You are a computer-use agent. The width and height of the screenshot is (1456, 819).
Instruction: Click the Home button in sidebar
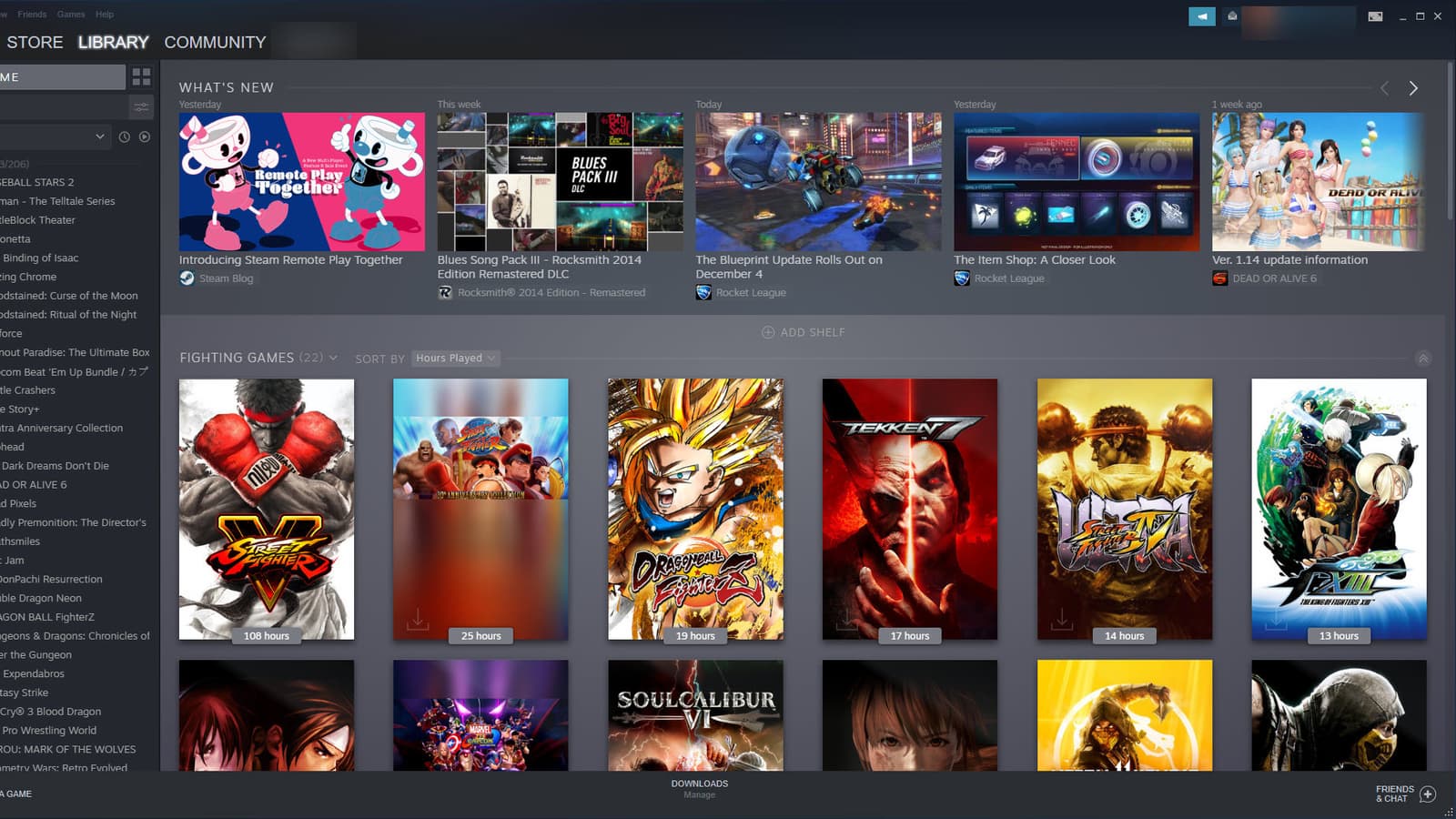(63, 76)
